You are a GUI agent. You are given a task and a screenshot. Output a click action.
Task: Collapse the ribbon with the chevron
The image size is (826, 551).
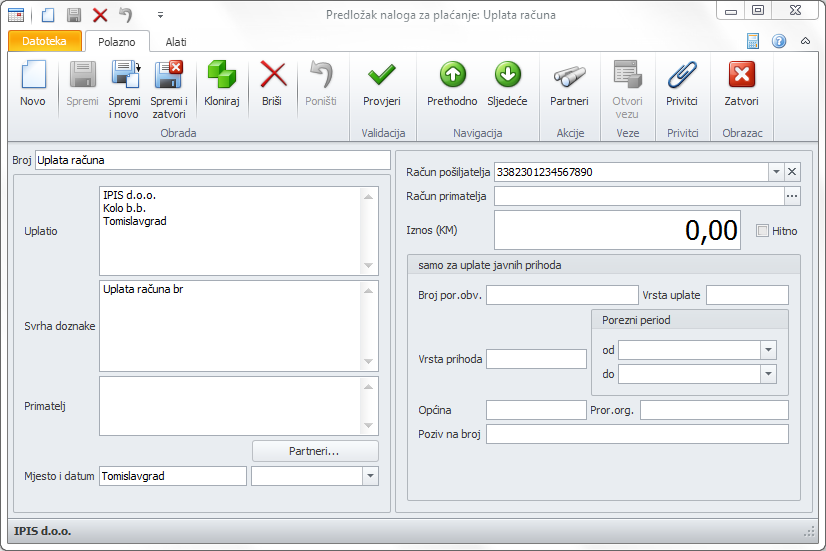pyautogui.click(x=805, y=41)
